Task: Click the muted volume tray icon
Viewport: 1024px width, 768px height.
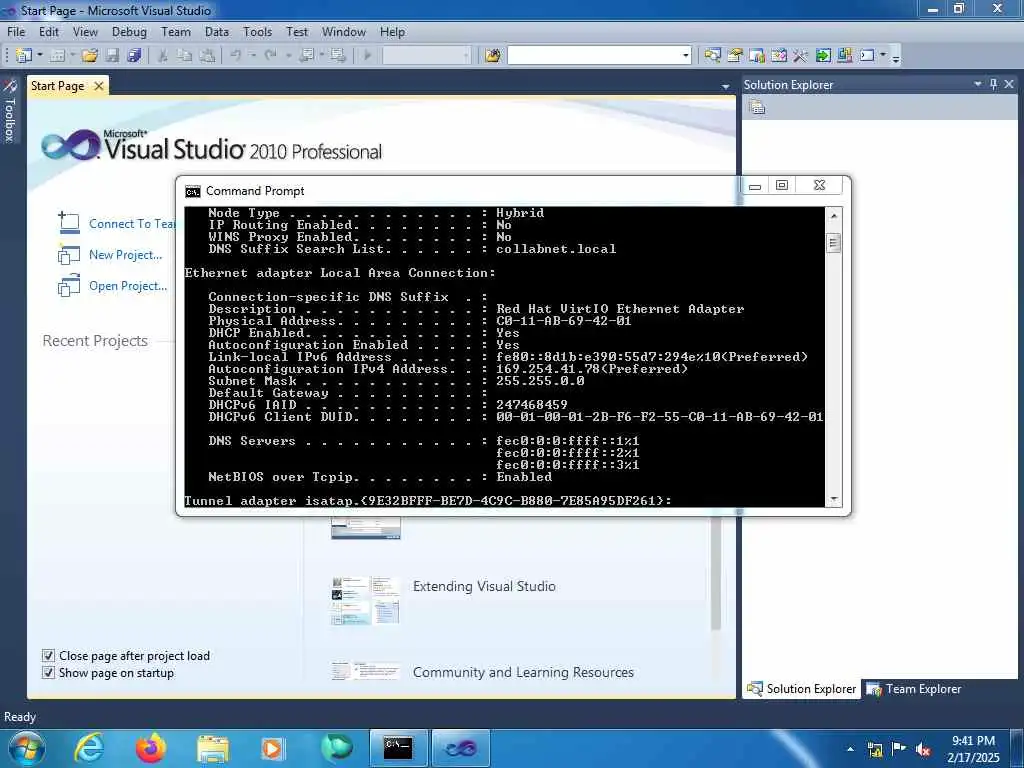Action: pos(923,750)
